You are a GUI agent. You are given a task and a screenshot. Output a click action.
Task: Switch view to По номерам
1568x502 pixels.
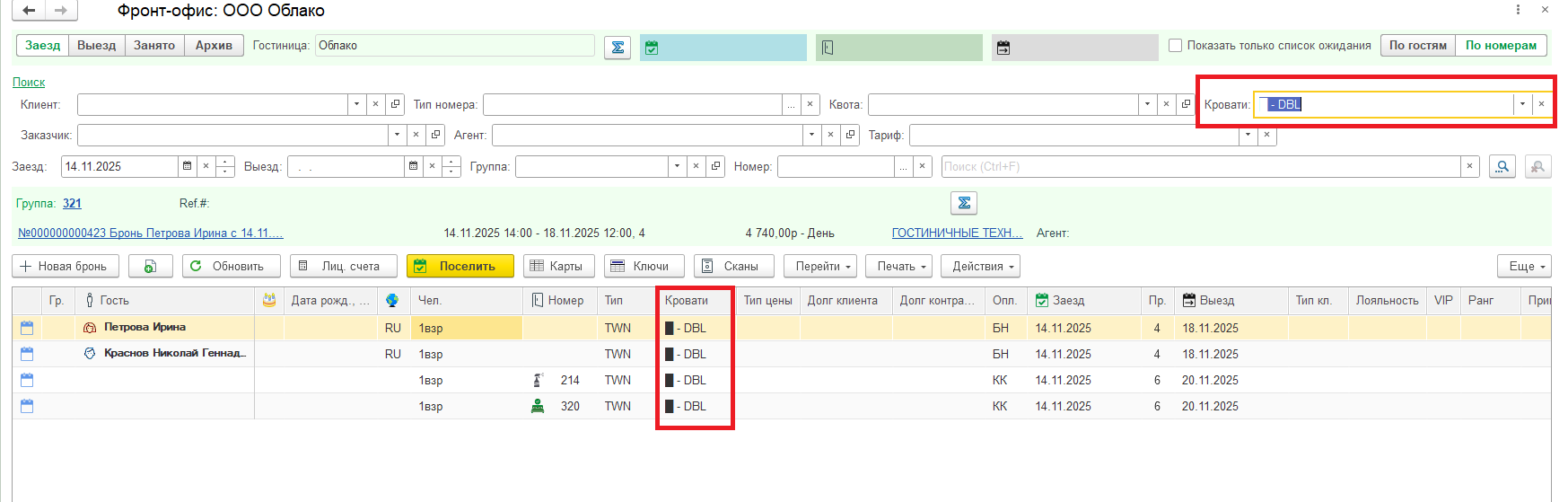pos(1501,46)
